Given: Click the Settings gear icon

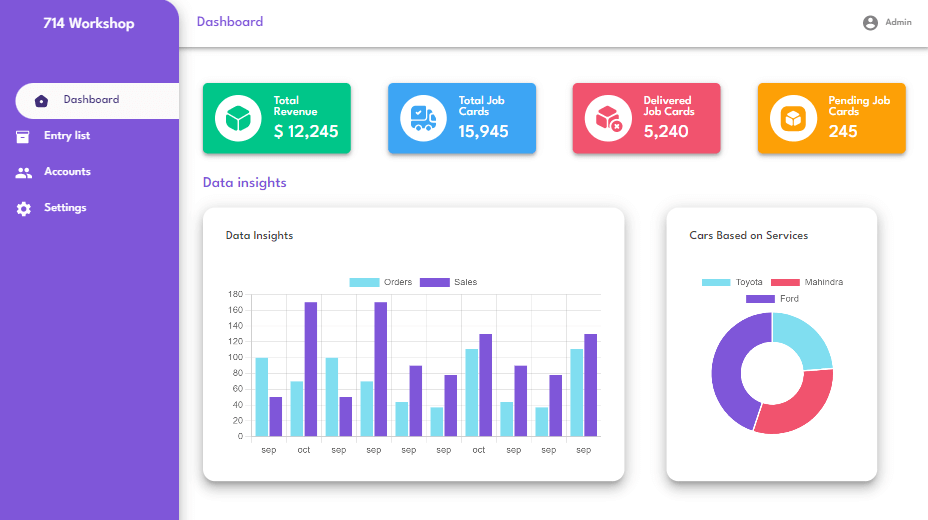Looking at the screenshot, I should (23, 208).
